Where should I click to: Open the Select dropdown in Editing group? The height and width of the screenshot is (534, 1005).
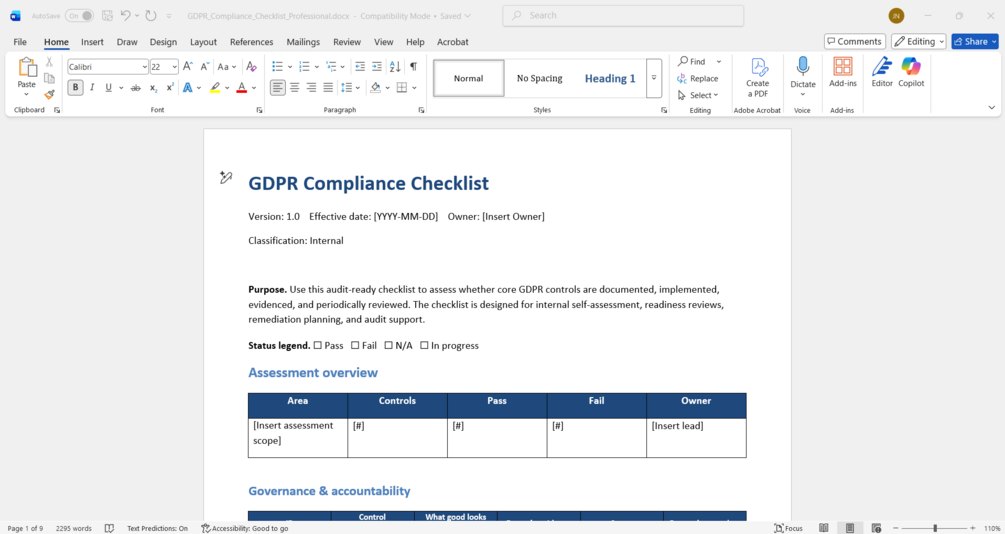(x=697, y=95)
